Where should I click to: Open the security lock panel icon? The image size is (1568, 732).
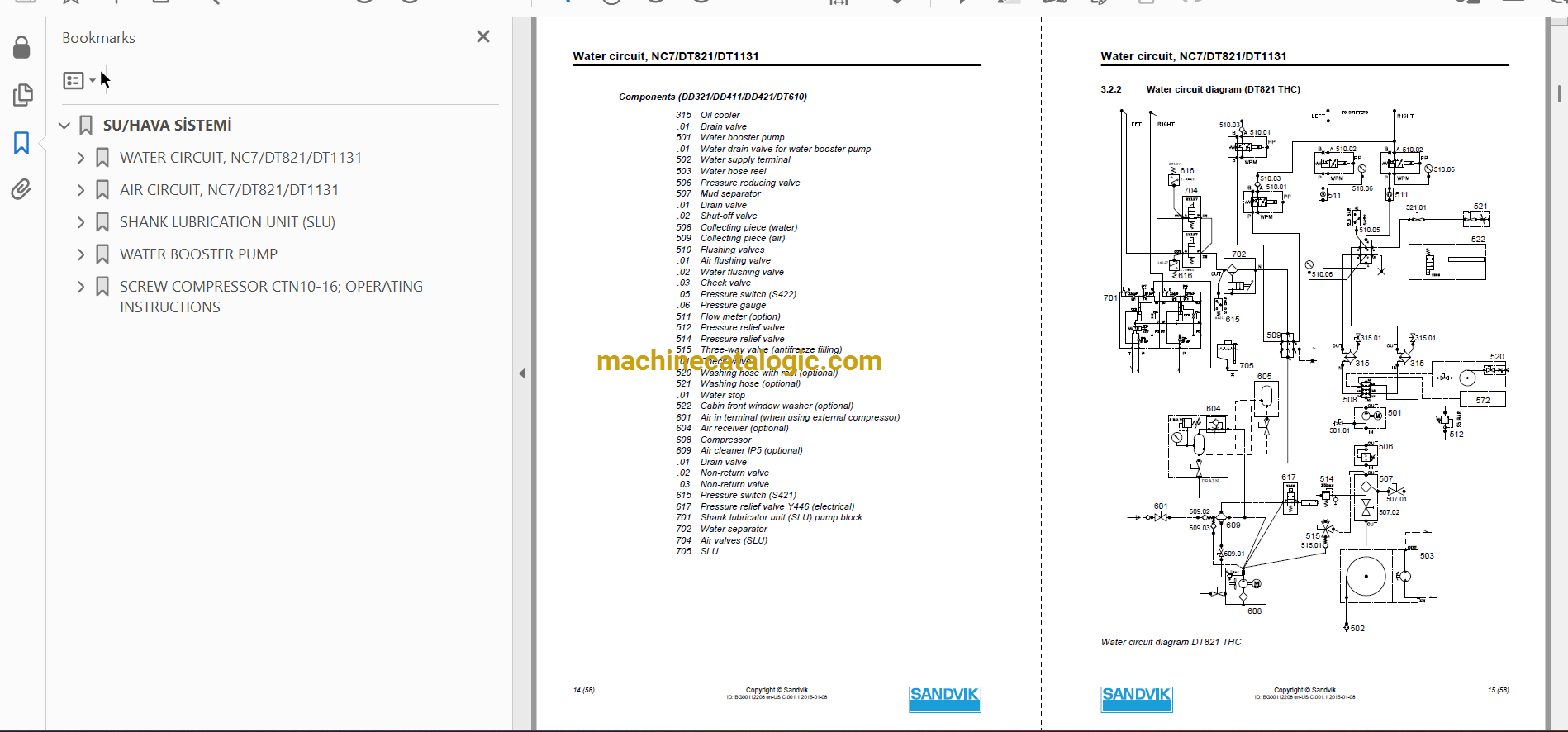(x=22, y=47)
